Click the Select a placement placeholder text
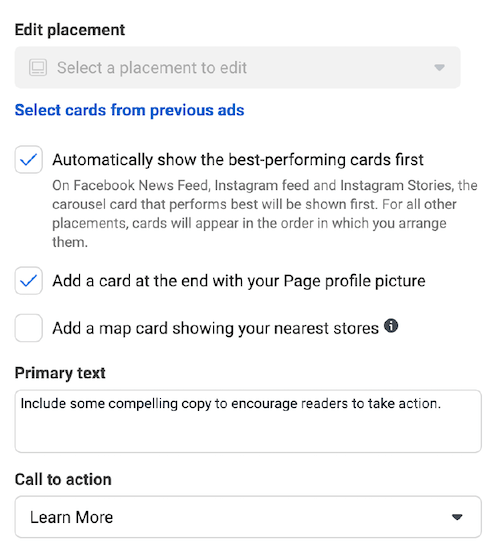 pos(152,68)
